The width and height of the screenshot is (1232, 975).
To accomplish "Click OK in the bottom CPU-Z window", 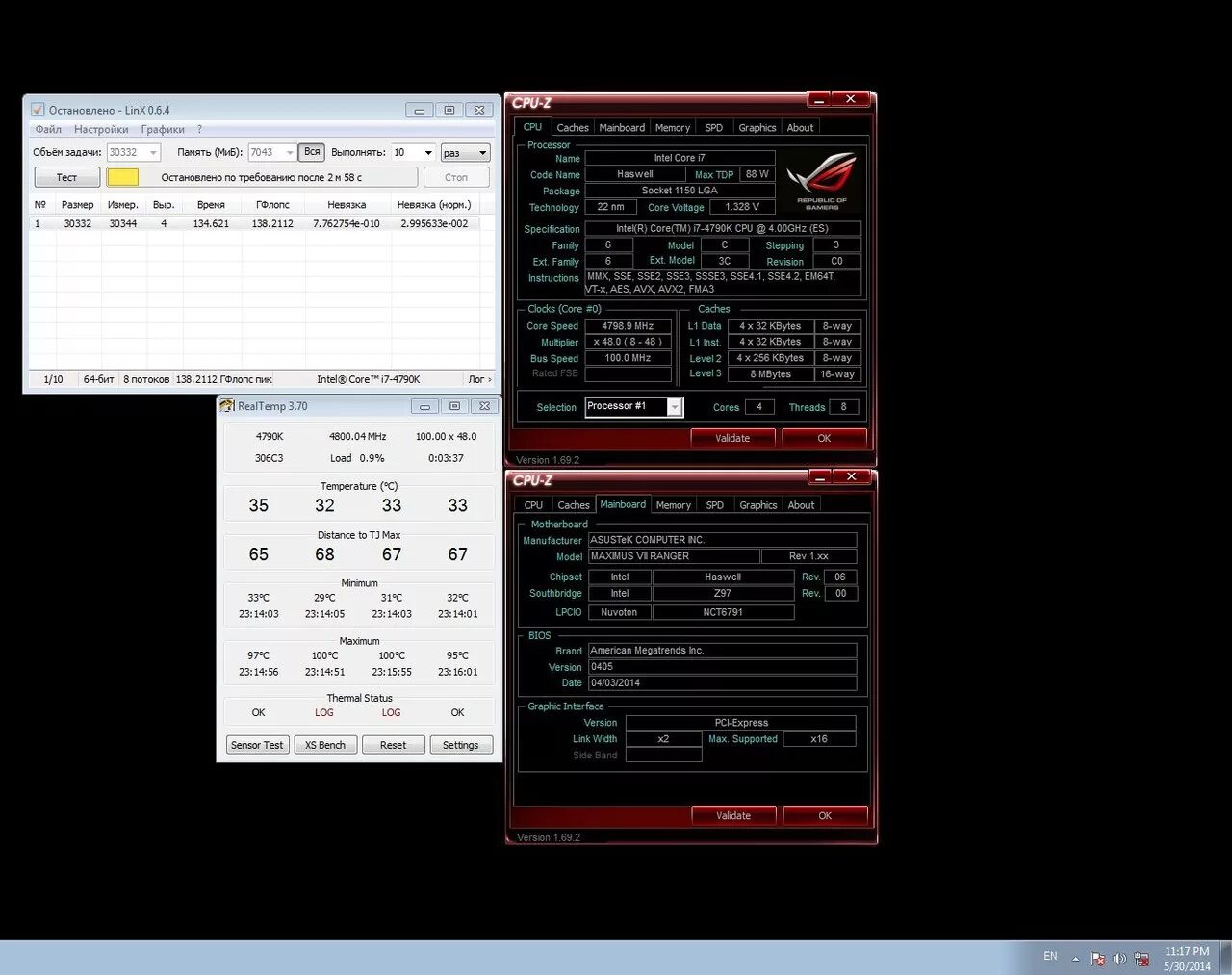I will [x=825, y=815].
